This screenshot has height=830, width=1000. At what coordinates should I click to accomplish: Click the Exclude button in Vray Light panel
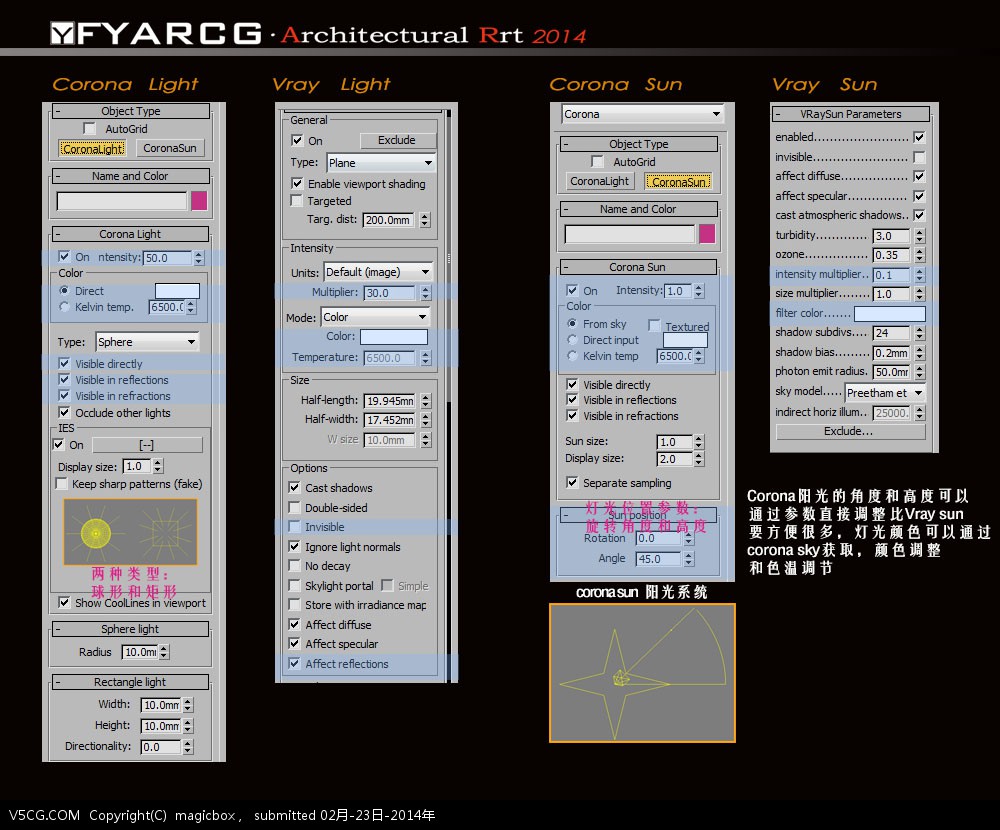(397, 140)
